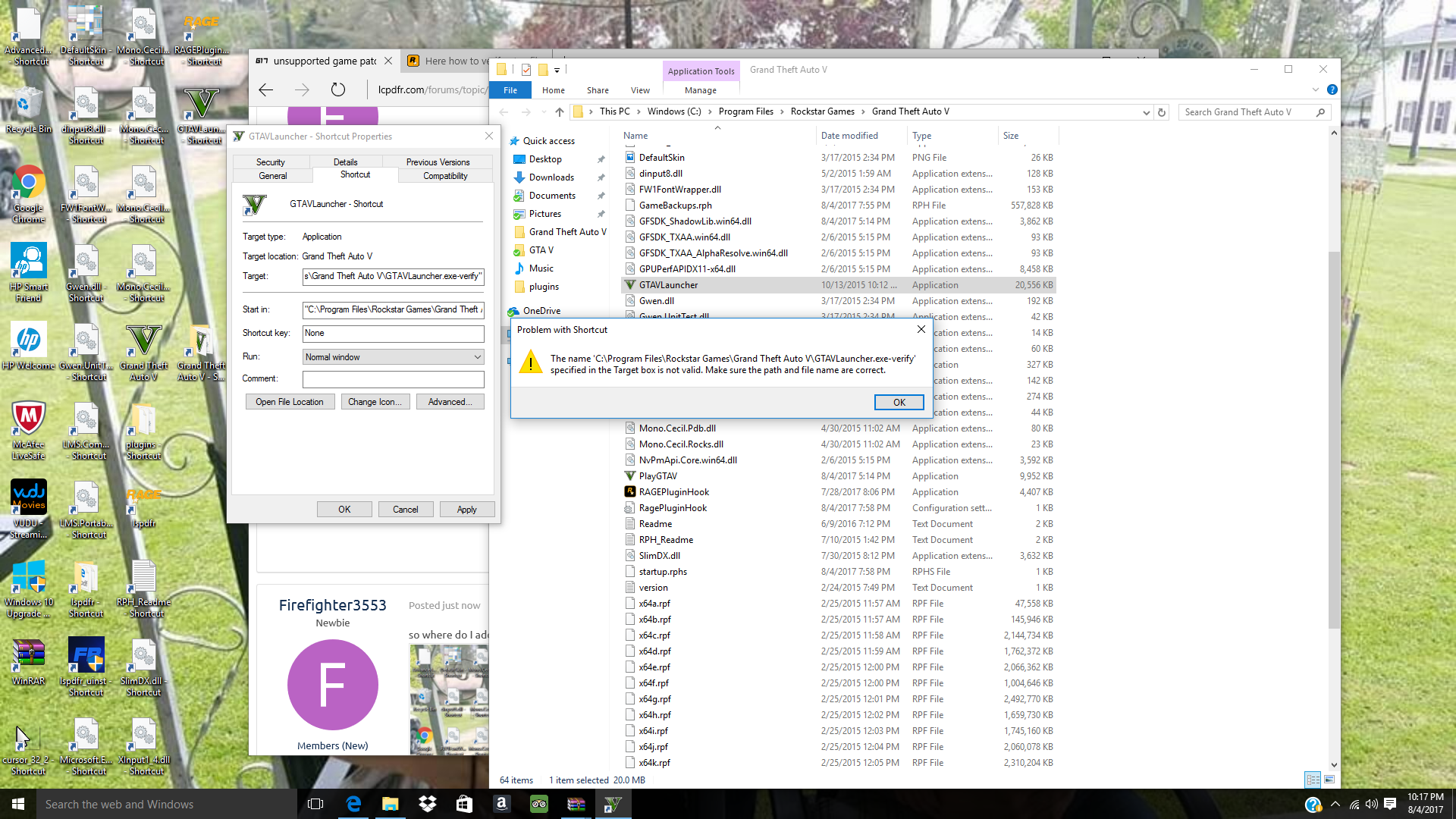Switch to large icons view layout

tap(1329, 780)
